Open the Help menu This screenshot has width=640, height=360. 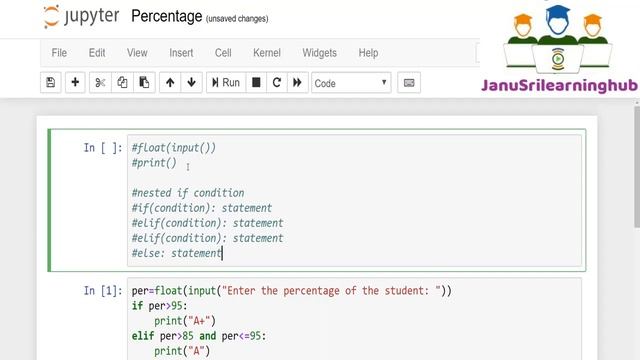coord(368,53)
